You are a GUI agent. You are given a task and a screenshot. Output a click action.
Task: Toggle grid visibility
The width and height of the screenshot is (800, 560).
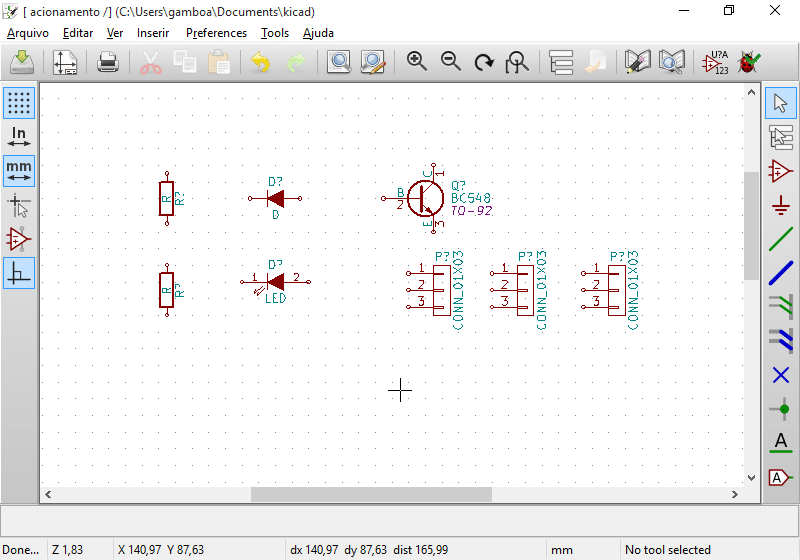coord(19,102)
